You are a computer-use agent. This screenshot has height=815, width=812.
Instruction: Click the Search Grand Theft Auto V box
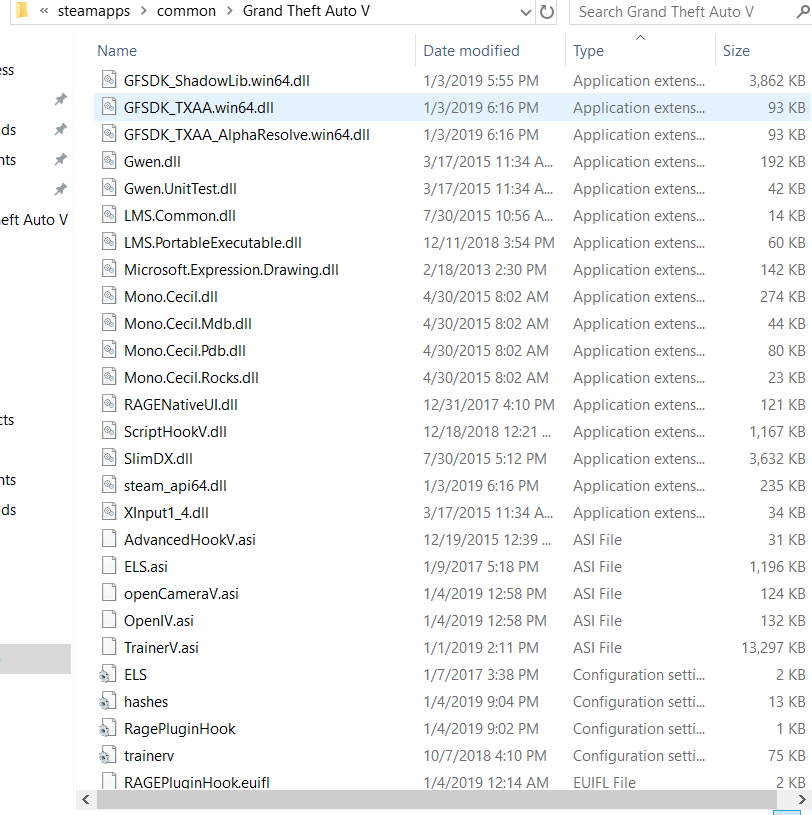(681, 12)
